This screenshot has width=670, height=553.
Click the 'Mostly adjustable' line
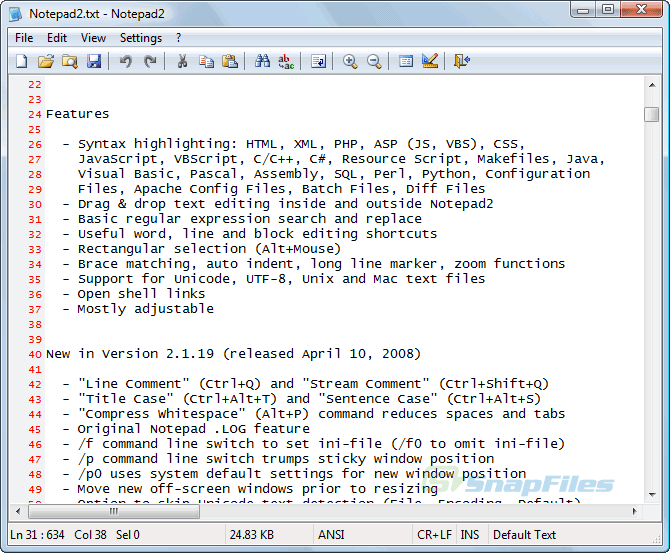coord(145,309)
